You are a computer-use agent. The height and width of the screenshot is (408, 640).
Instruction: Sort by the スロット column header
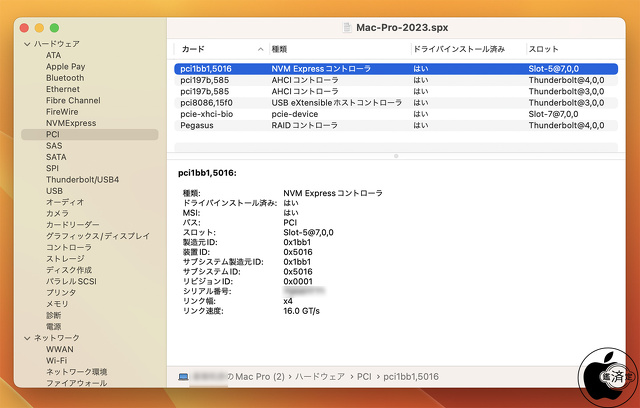point(543,49)
